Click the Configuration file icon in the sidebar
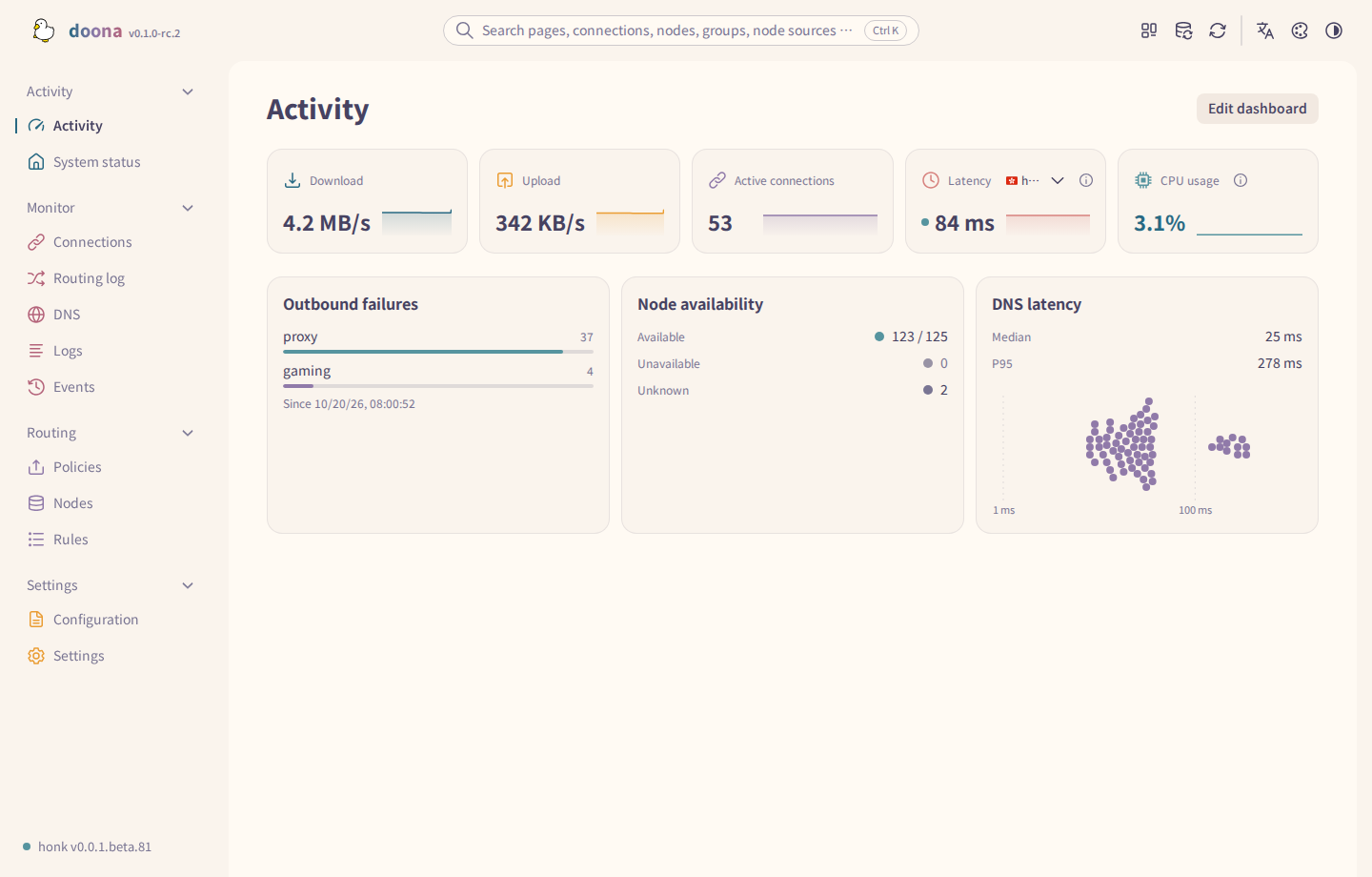This screenshot has width=1372, height=877. click(36, 620)
